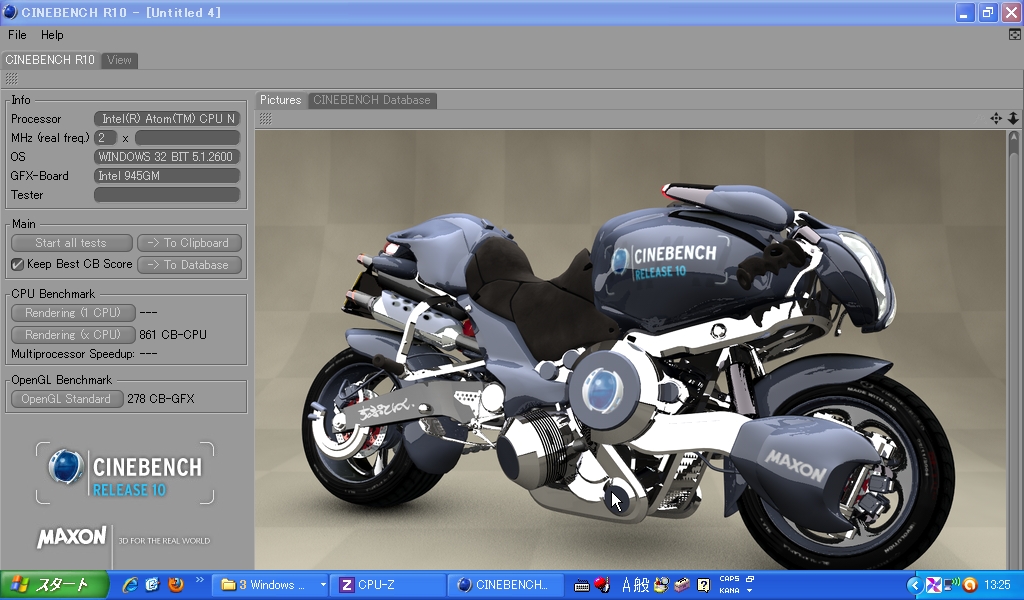Viewport: 1024px width, 600px height.
Task: Click the MAXON logo
Action: click(71, 537)
